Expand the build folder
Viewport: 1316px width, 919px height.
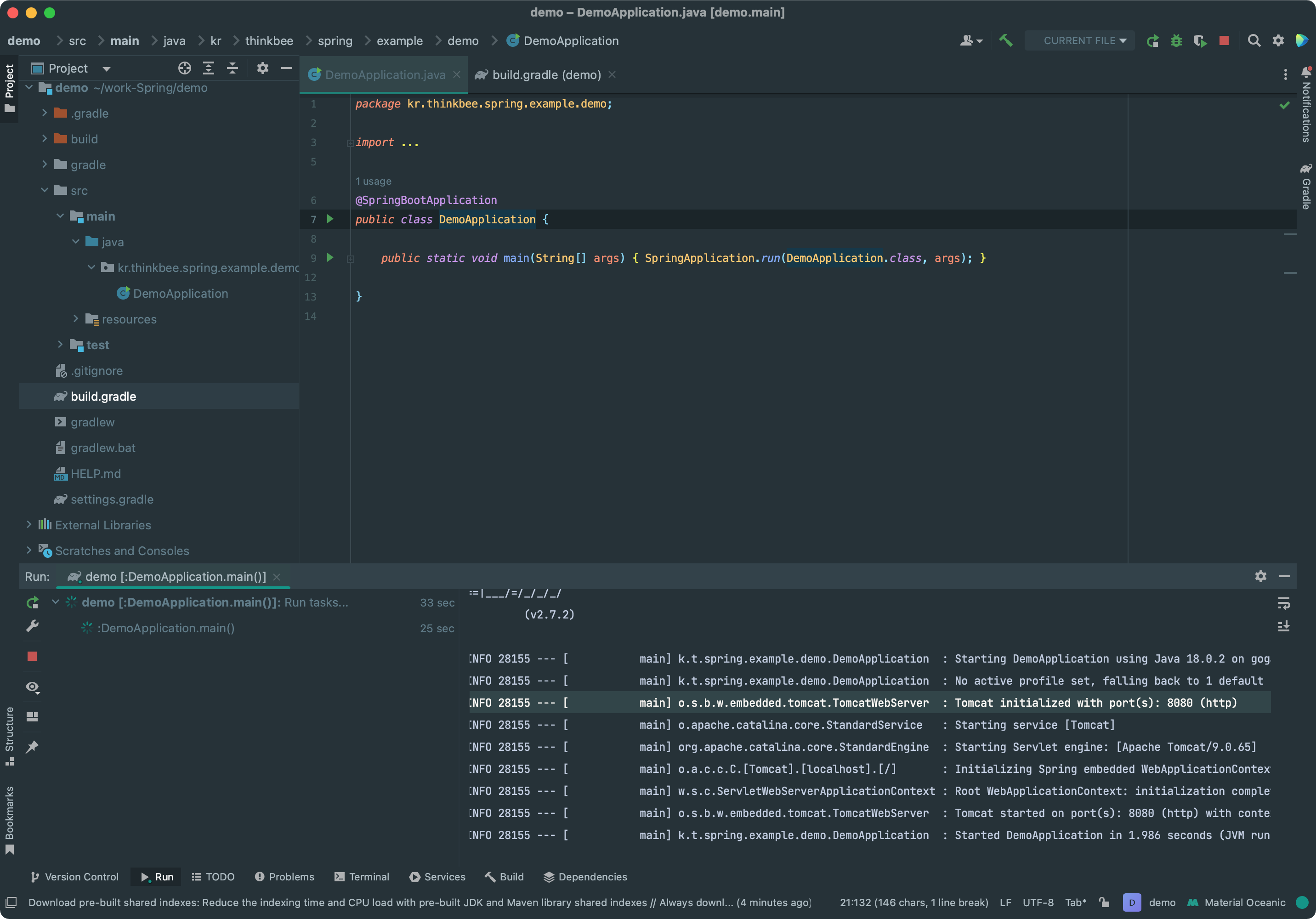click(x=44, y=139)
